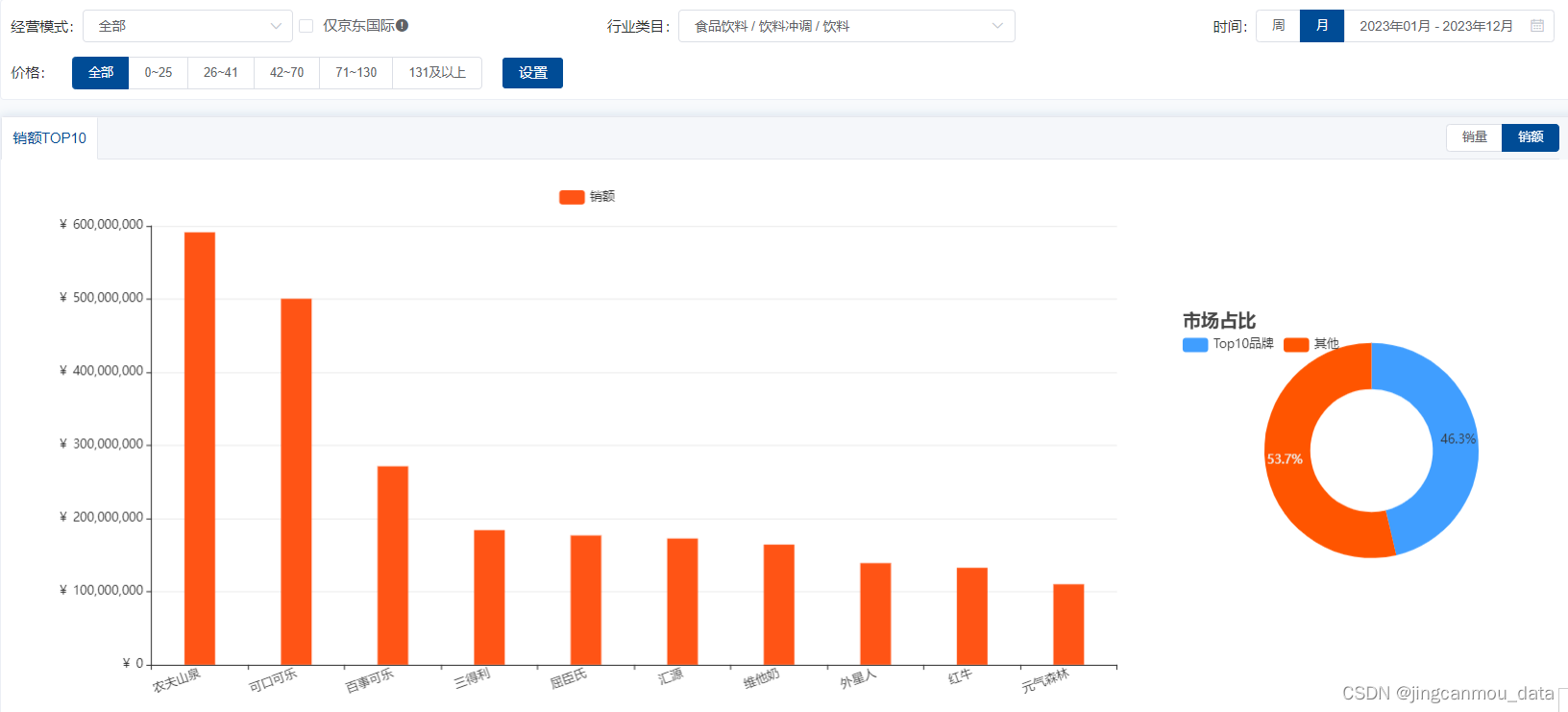Click the 三得利 bar

click(x=489, y=598)
